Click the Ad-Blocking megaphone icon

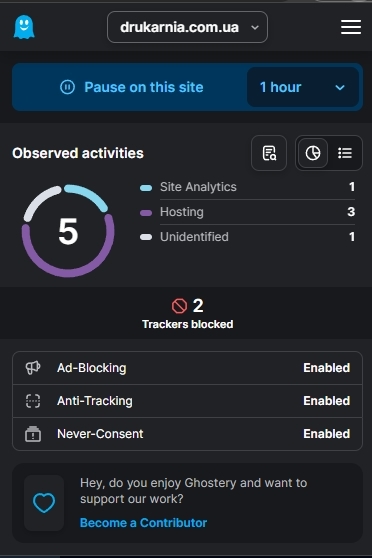tap(33, 368)
